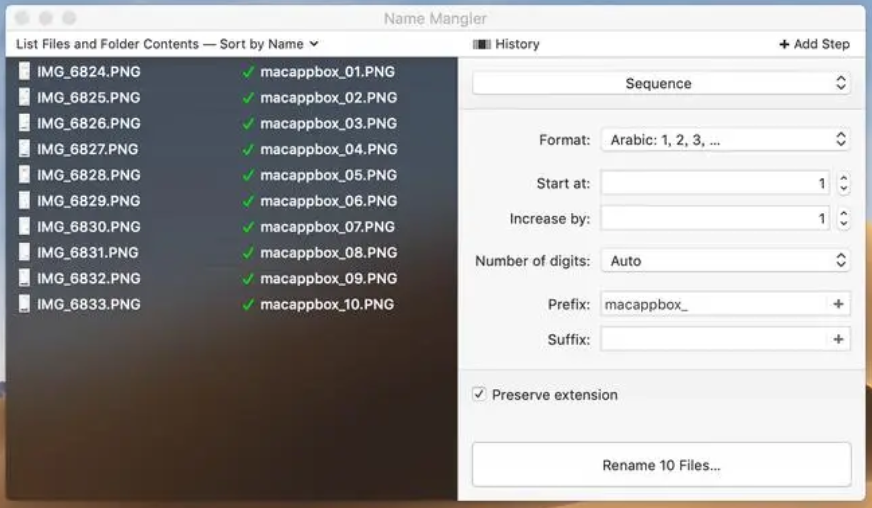Screen dimensions: 872x508
Task: Open the Sort by Name file listing menu
Action: (x=167, y=44)
